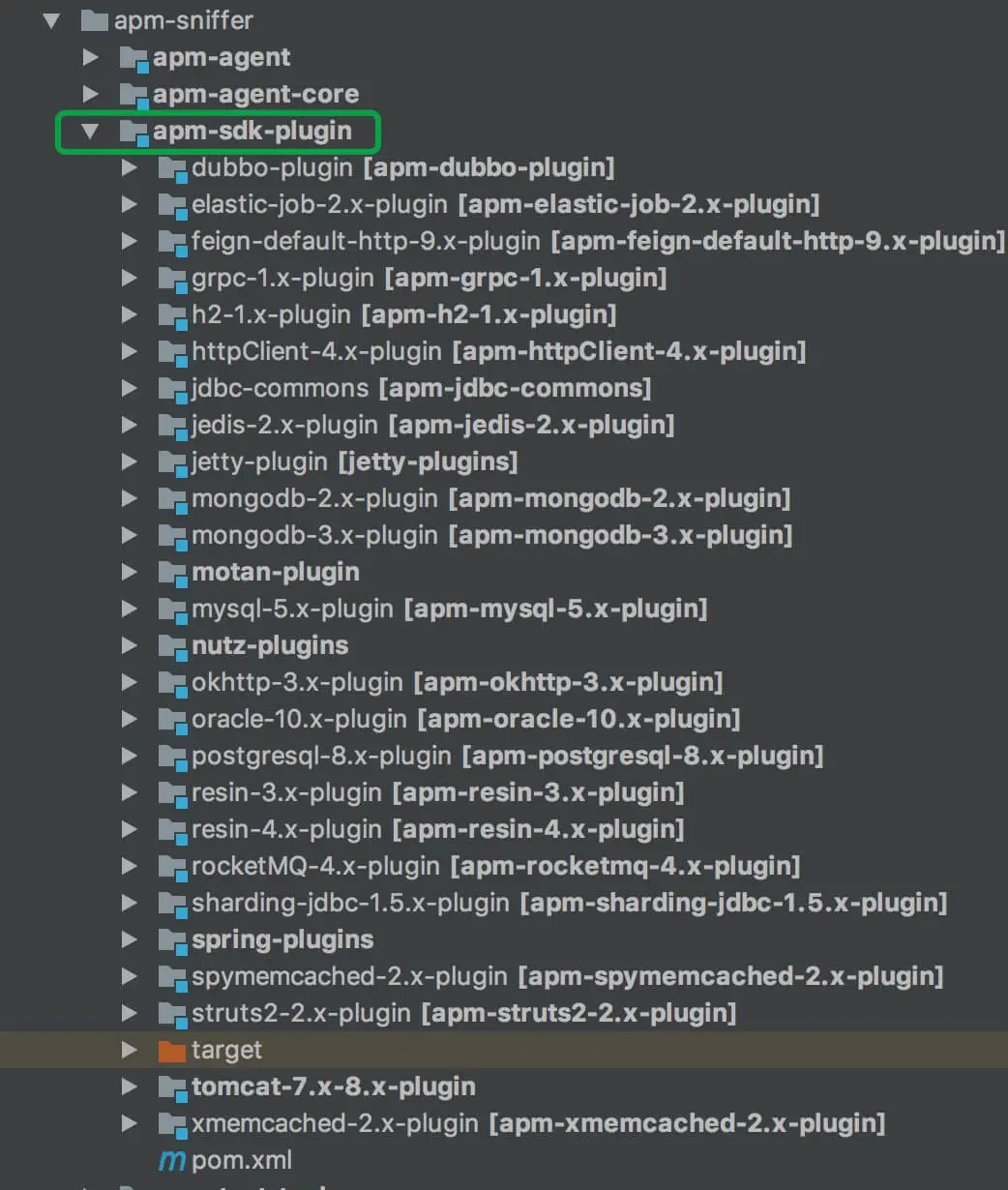Click the apm-agent module folder icon
The height and width of the screenshot is (1190, 1008).
pyautogui.click(x=133, y=58)
